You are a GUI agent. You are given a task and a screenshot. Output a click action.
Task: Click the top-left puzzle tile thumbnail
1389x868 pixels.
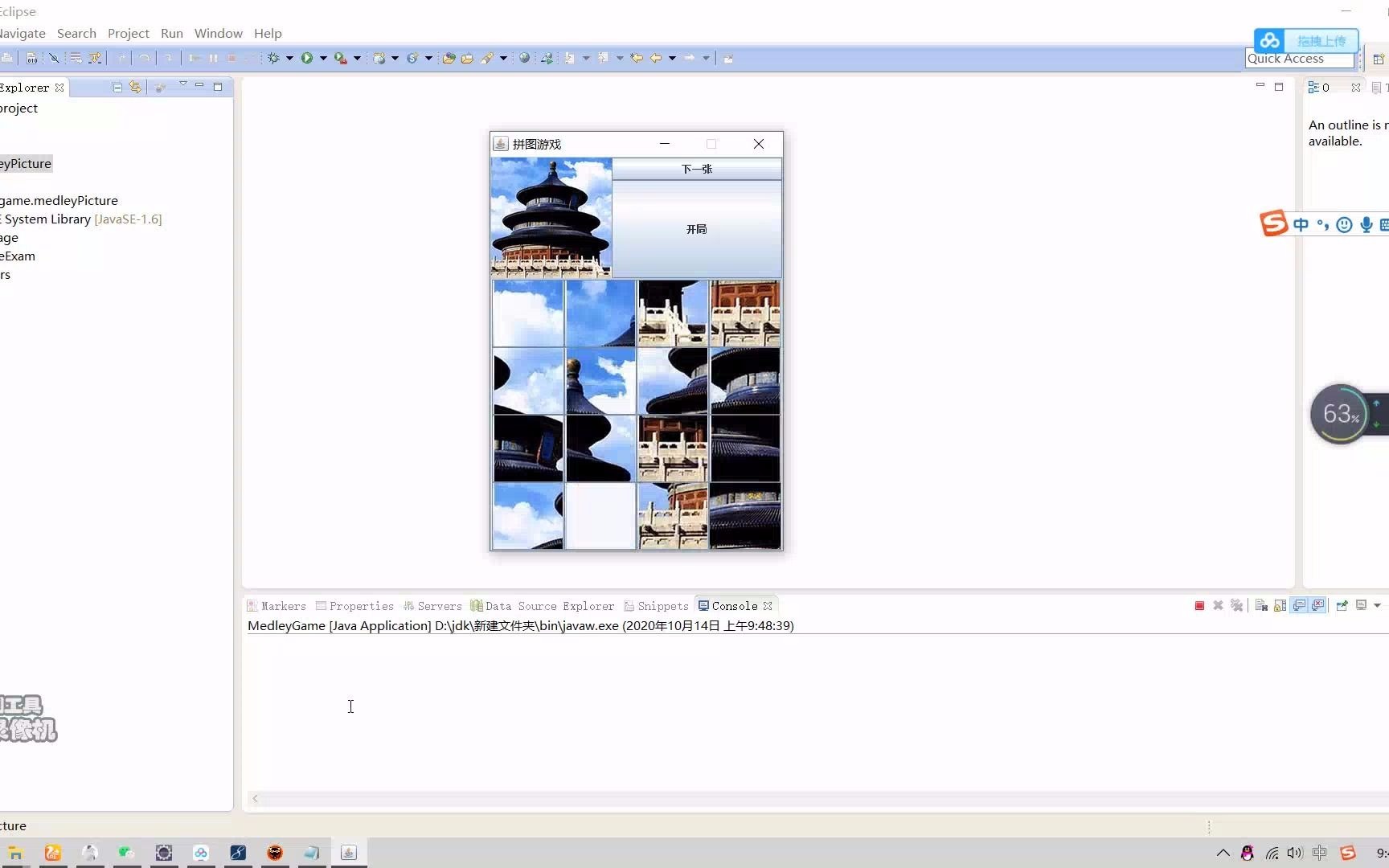[528, 313]
